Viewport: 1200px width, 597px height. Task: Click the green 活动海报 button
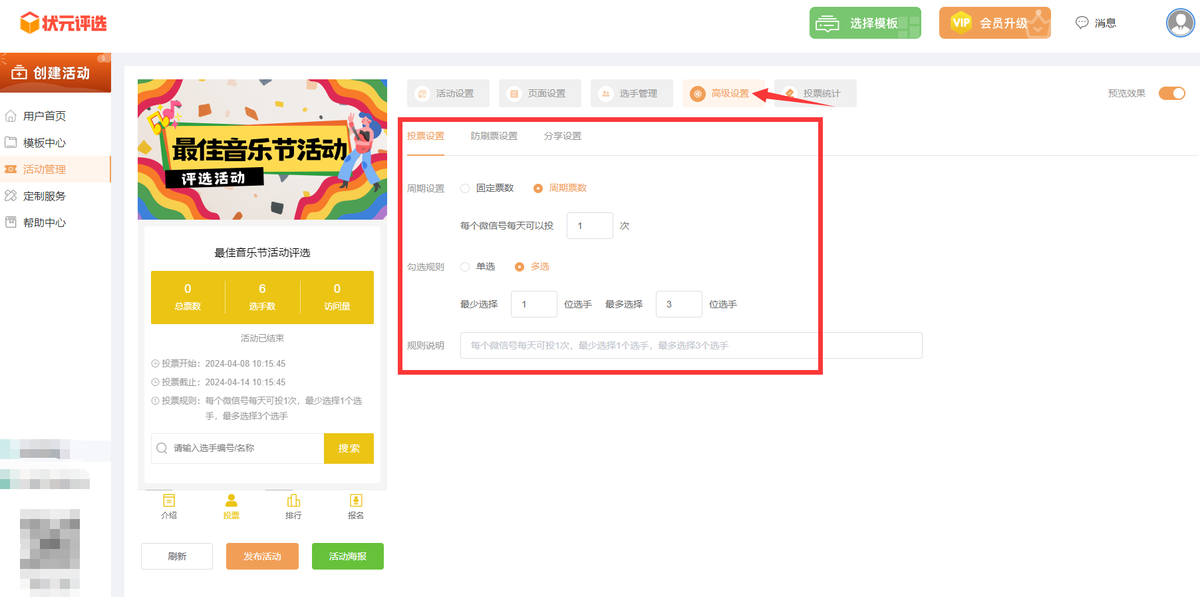[347, 556]
